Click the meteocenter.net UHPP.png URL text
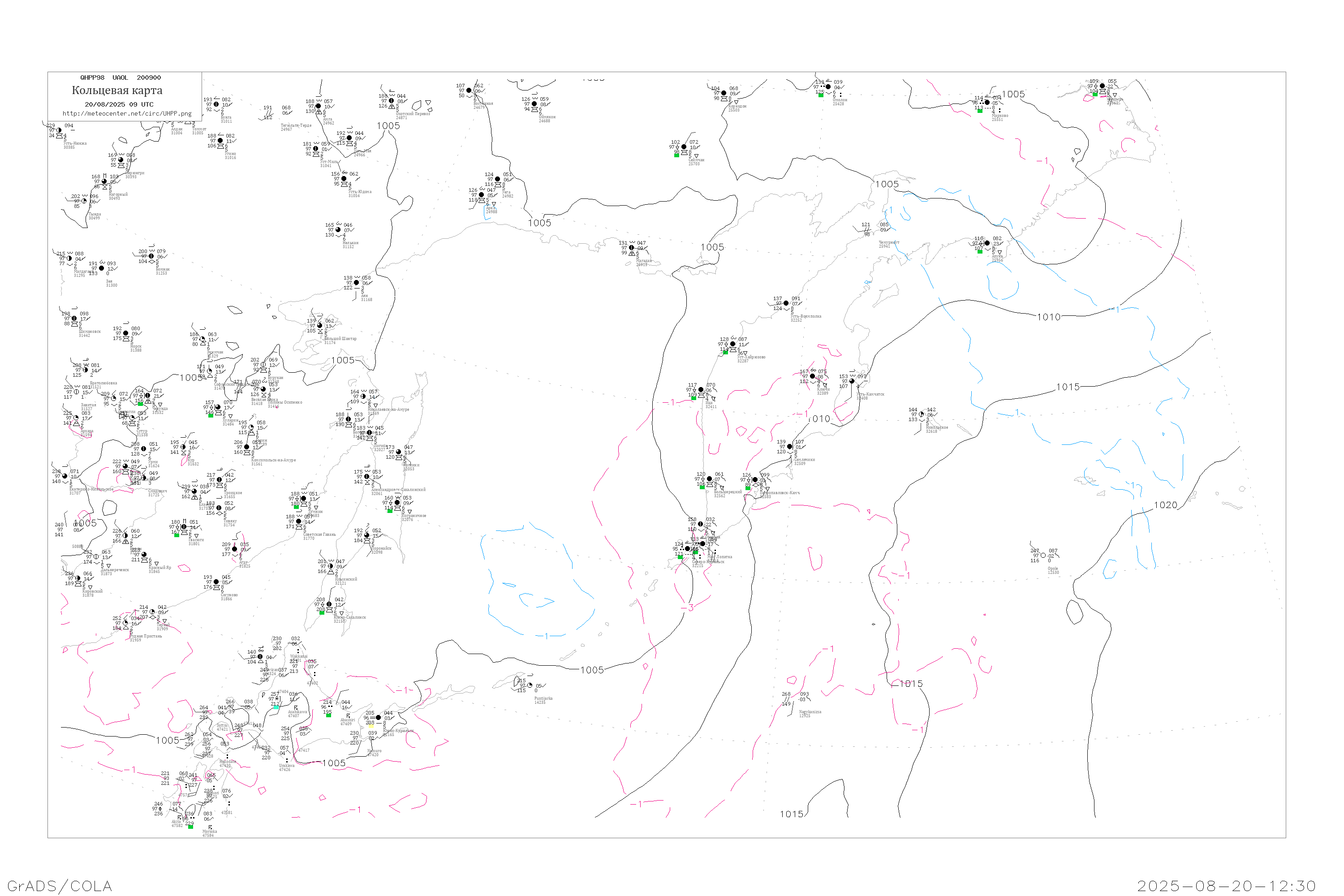1344x896 pixels. (x=127, y=114)
